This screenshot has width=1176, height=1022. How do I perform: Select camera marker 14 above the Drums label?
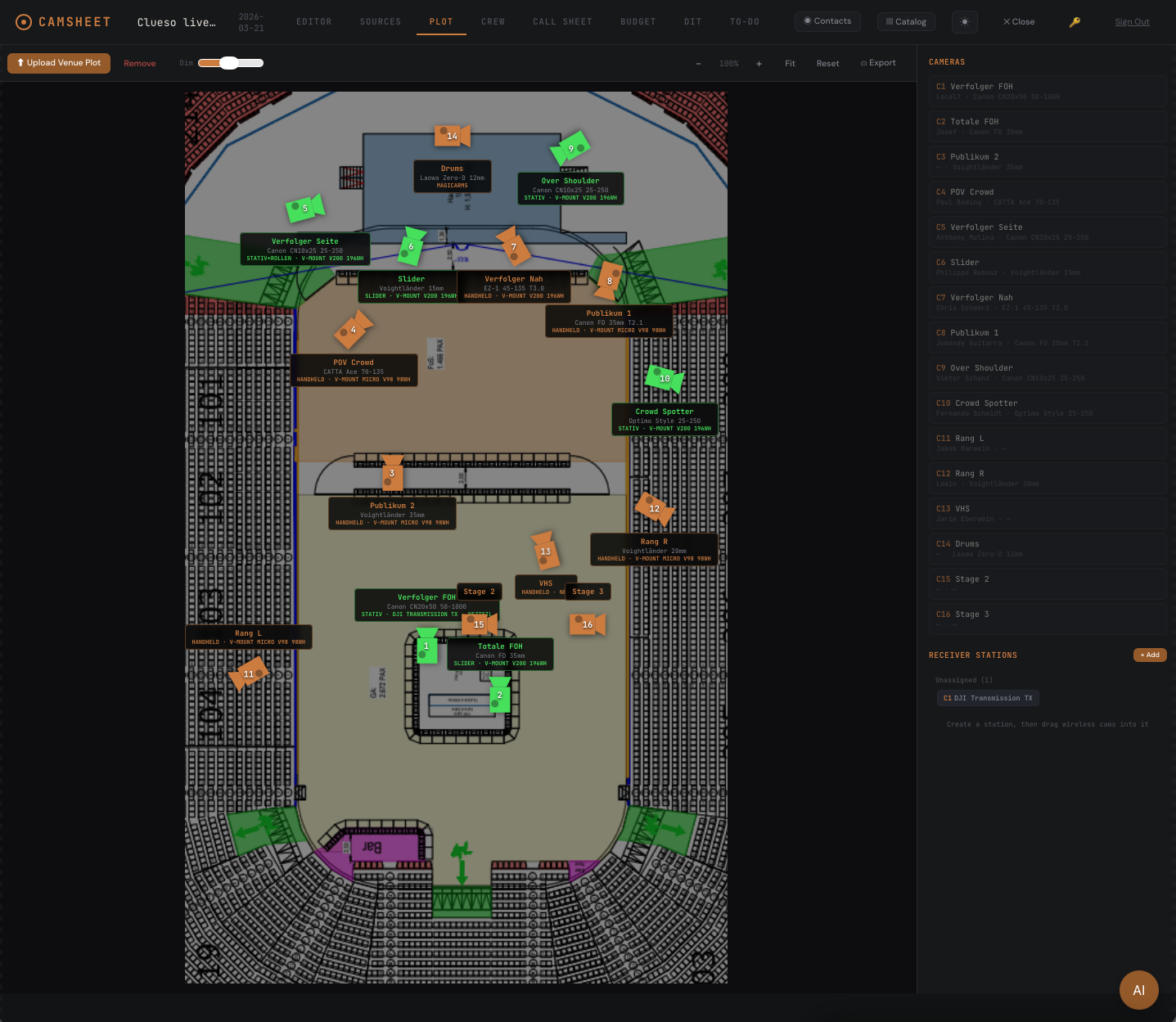click(453, 136)
